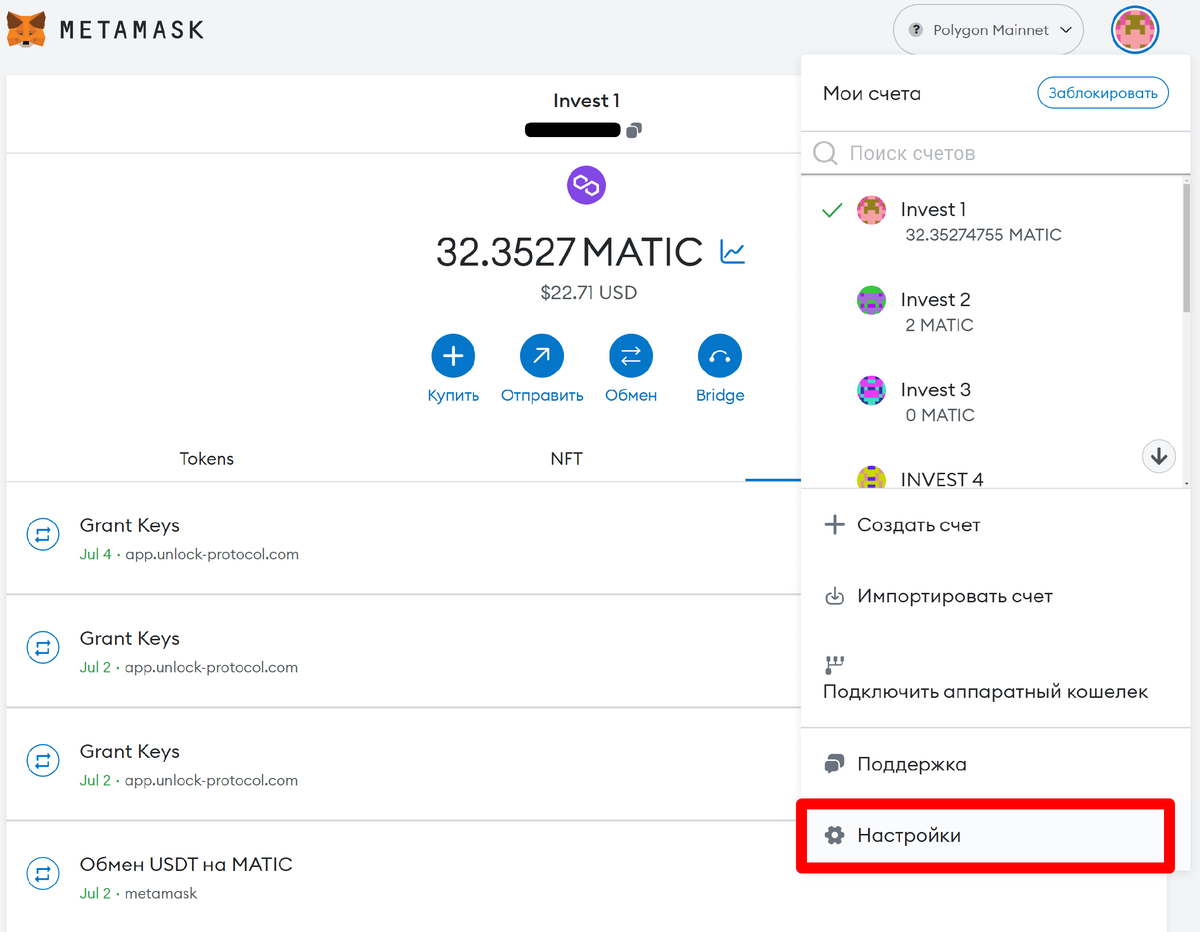This screenshot has height=932, width=1200.
Task: Open the Polygon Mainnet network dropdown
Action: (988, 31)
